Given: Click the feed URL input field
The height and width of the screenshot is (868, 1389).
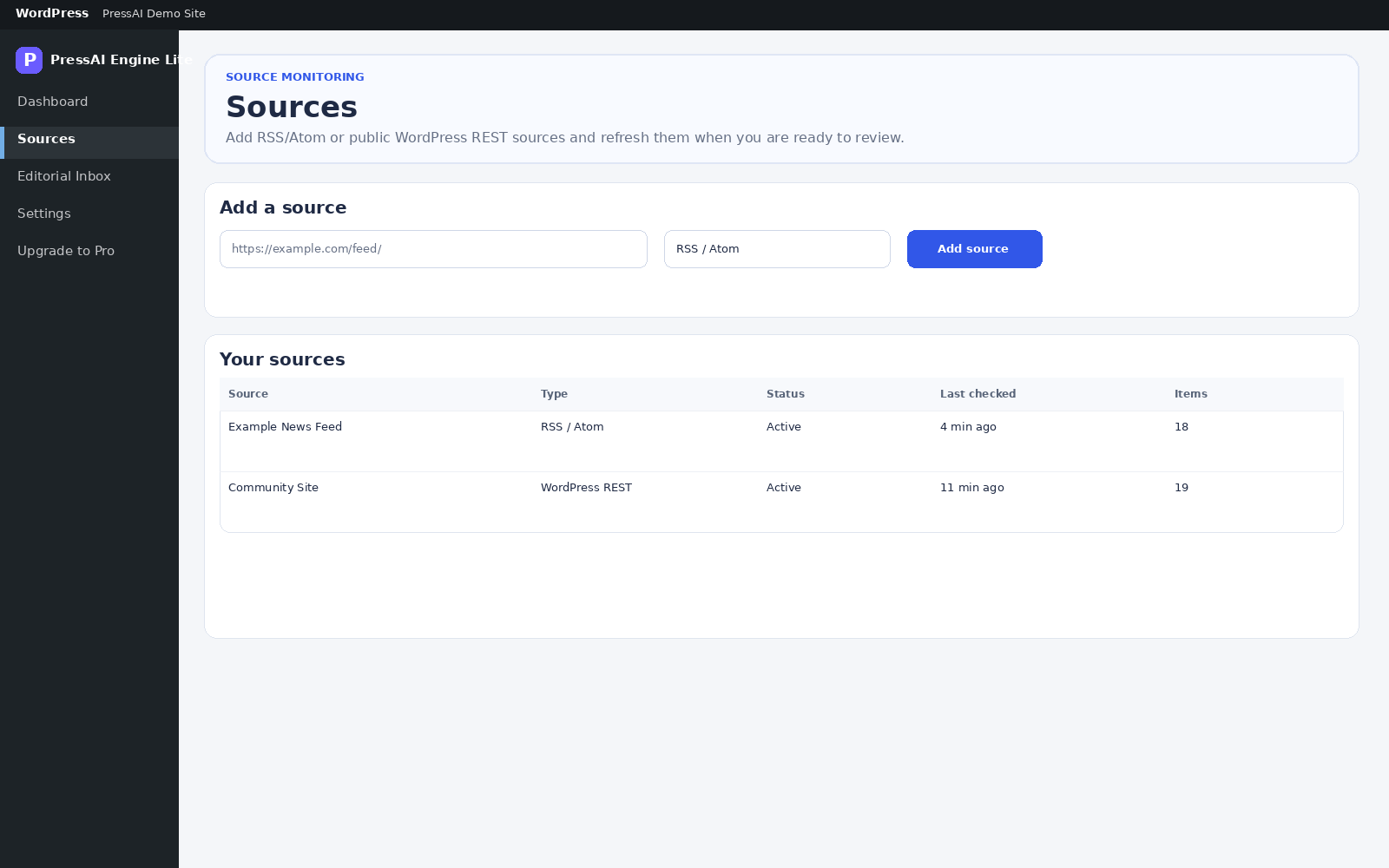Looking at the screenshot, I should click(433, 249).
